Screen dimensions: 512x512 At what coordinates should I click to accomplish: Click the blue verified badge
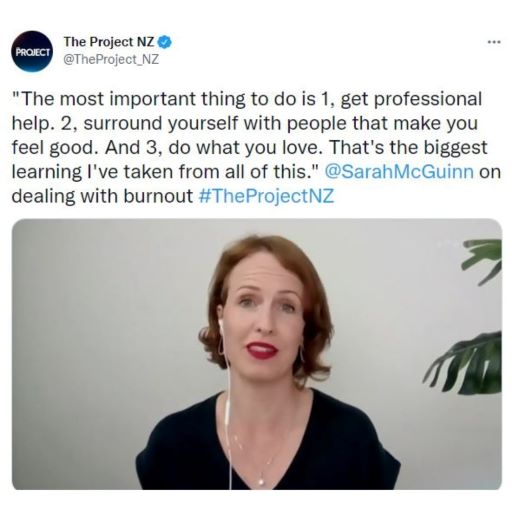coord(165,42)
